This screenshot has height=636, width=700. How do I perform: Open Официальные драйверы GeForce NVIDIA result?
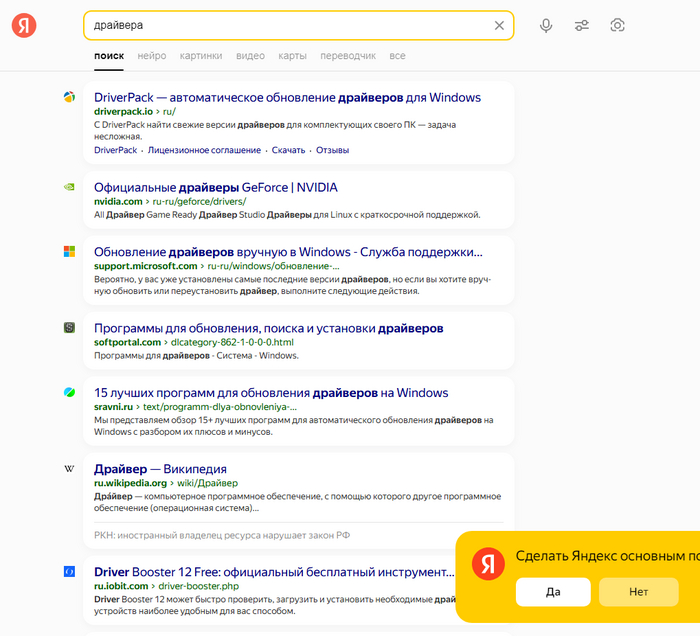coord(216,187)
